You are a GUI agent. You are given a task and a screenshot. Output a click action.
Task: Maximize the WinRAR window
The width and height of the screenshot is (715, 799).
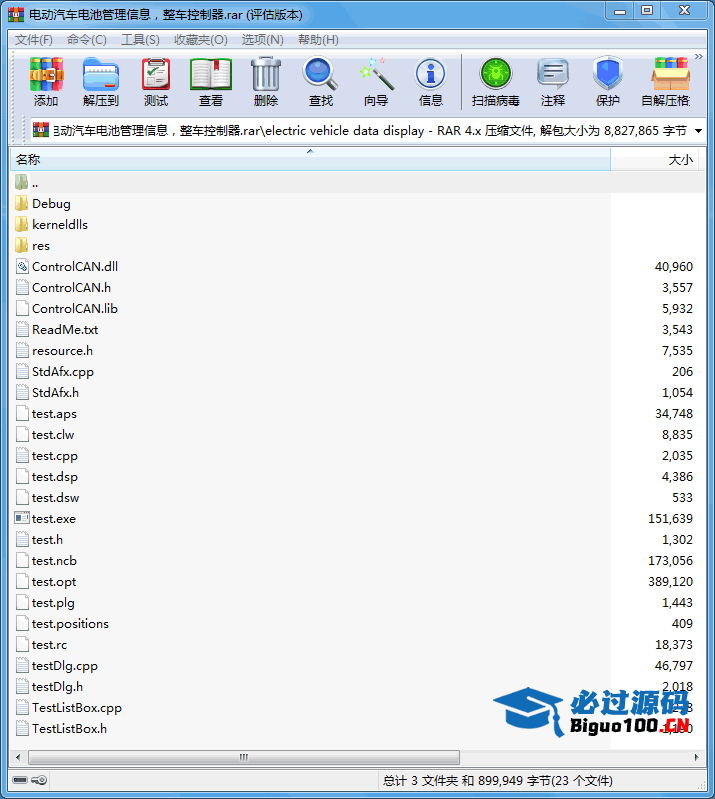[x=647, y=10]
